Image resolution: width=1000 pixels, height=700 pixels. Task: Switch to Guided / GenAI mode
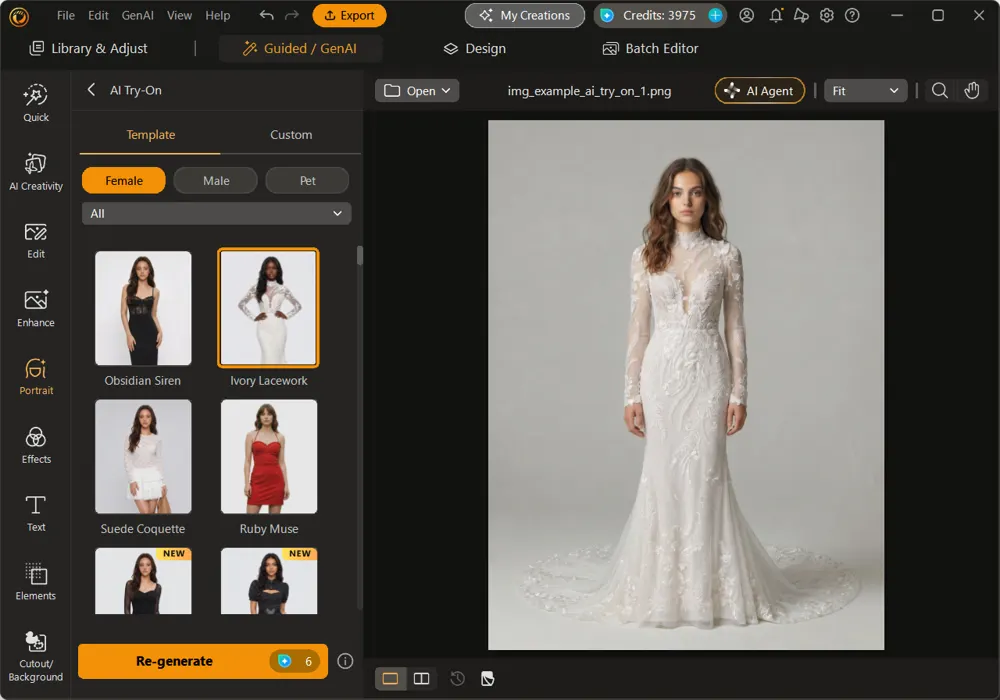300,48
